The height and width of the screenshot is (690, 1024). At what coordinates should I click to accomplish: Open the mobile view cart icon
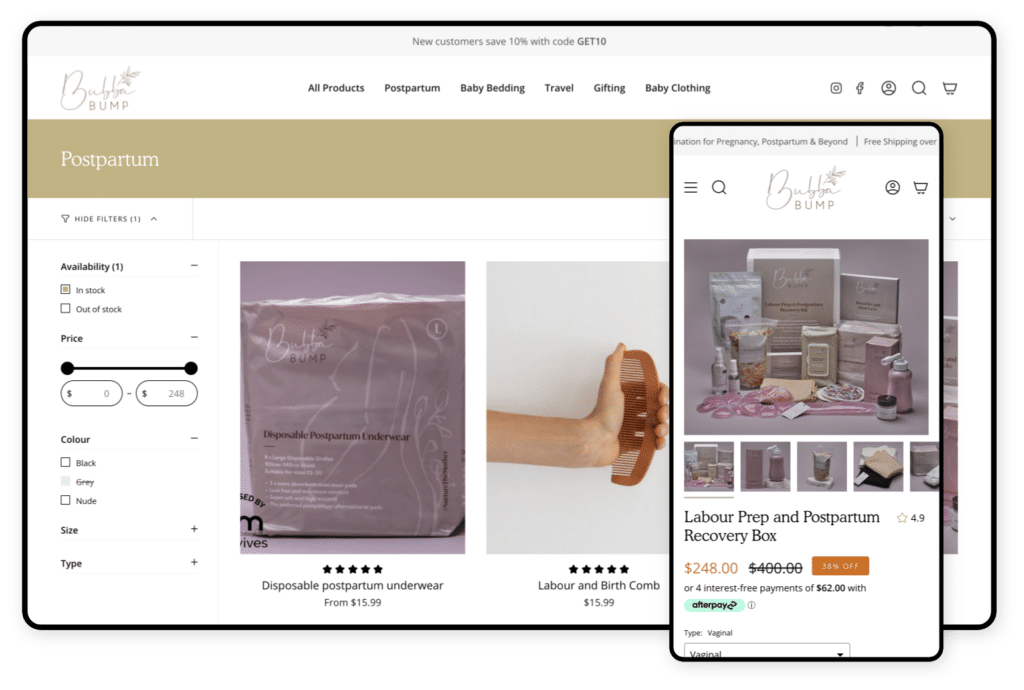click(x=921, y=187)
